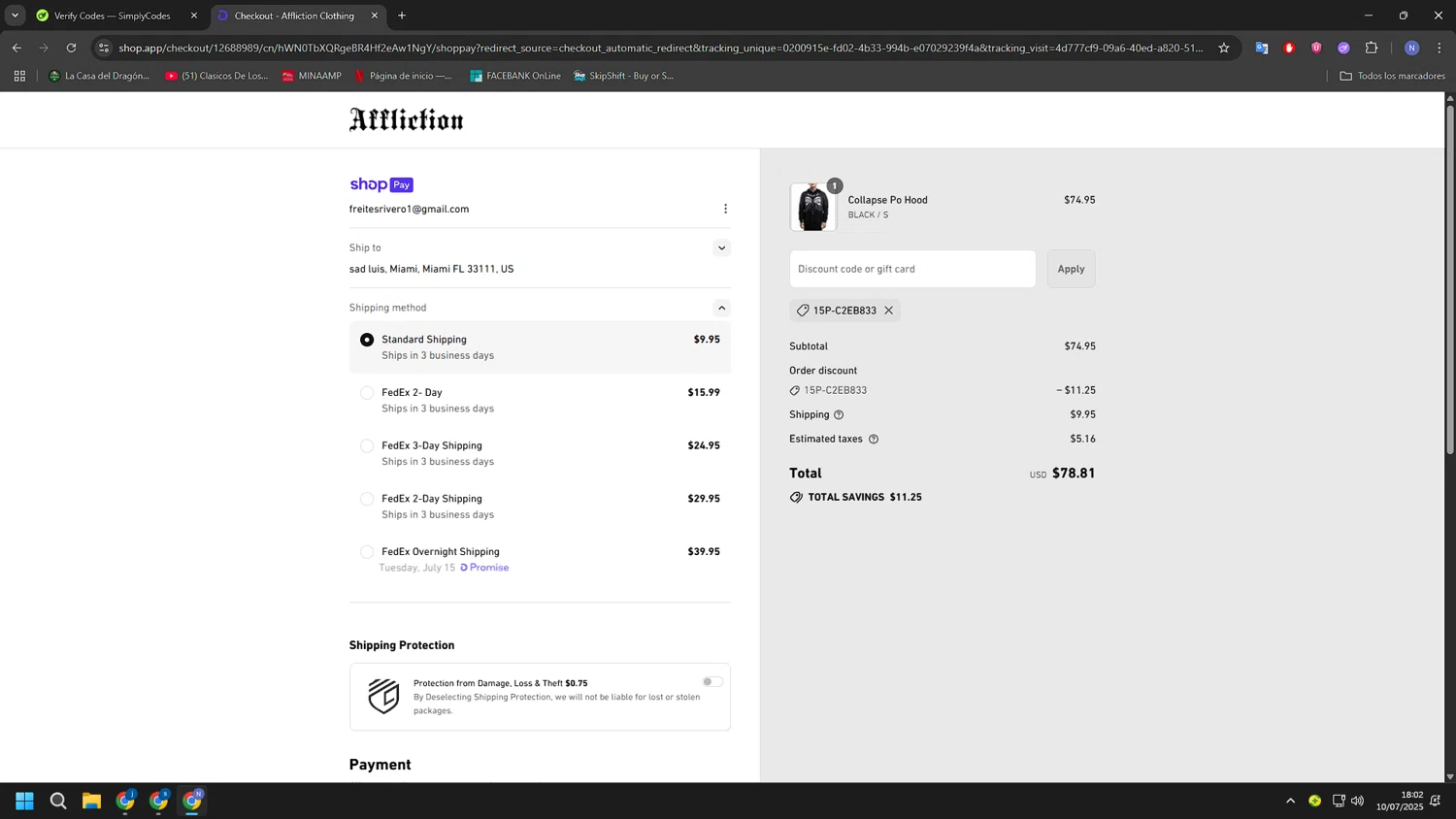Click the Collapse Po Hood product thumbnail
This screenshot has height=819, width=1456.
(812, 207)
